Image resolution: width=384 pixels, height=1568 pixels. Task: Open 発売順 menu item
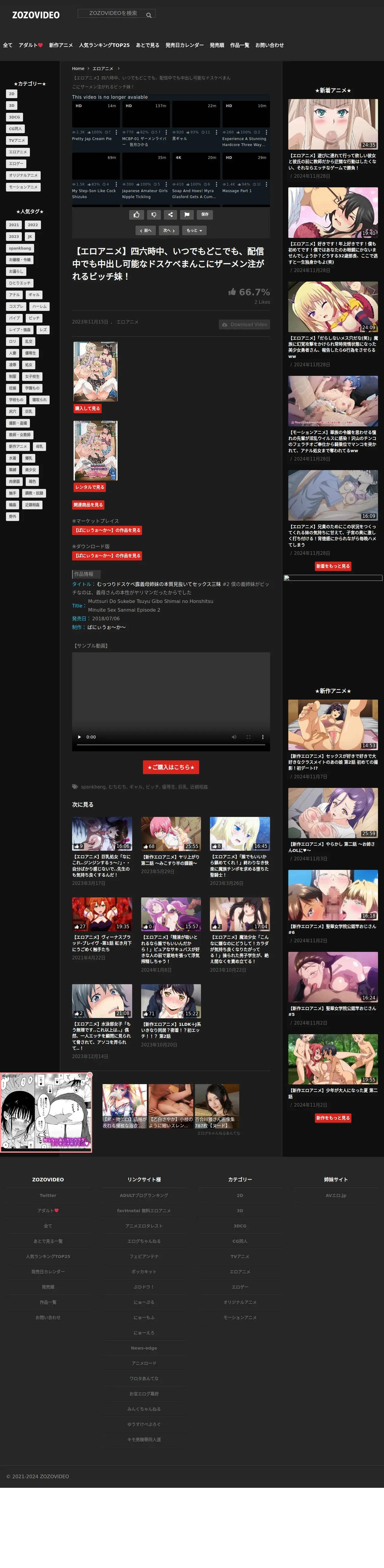[217, 45]
